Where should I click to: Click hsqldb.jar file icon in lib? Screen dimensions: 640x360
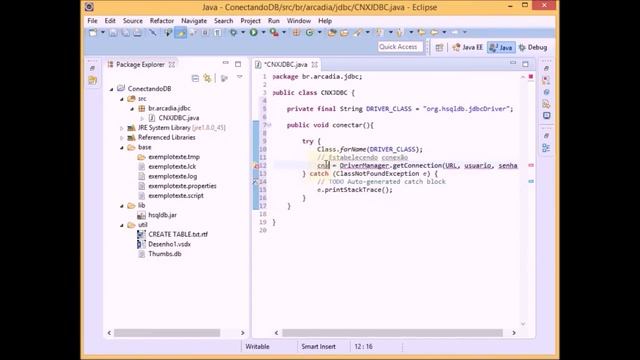pos(142,215)
